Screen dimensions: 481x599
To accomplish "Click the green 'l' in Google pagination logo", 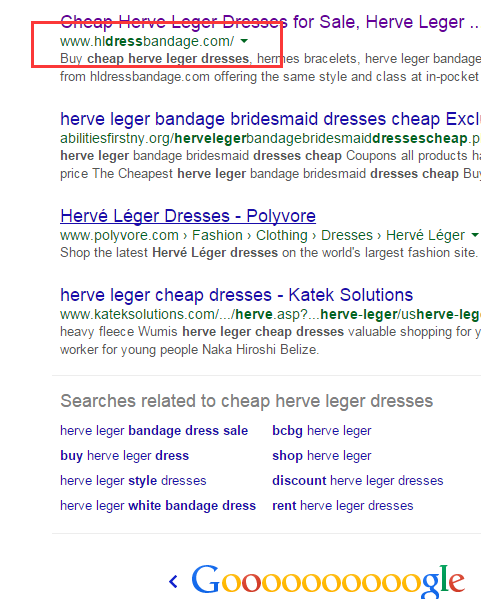I will (443, 579).
